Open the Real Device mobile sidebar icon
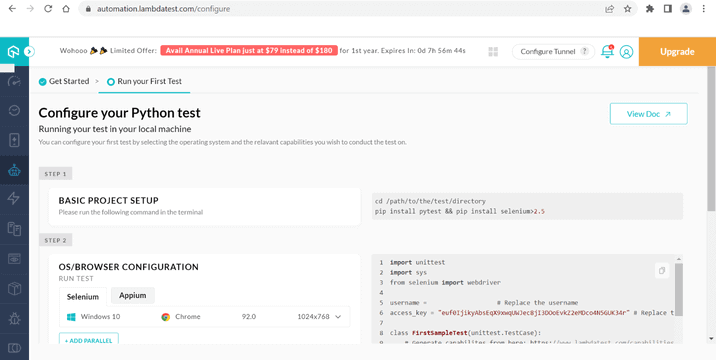This screenshot has width=716, height=360. pos(14,140)
